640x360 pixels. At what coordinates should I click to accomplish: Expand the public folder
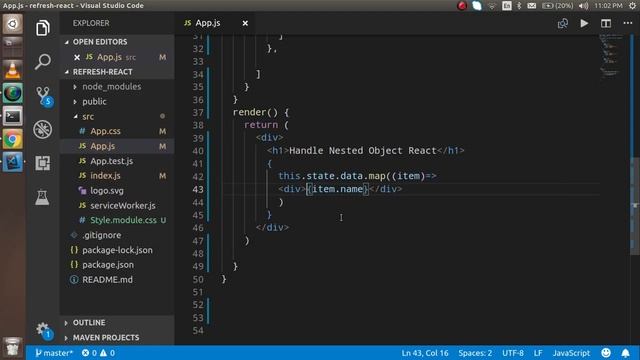coord(117,101)
